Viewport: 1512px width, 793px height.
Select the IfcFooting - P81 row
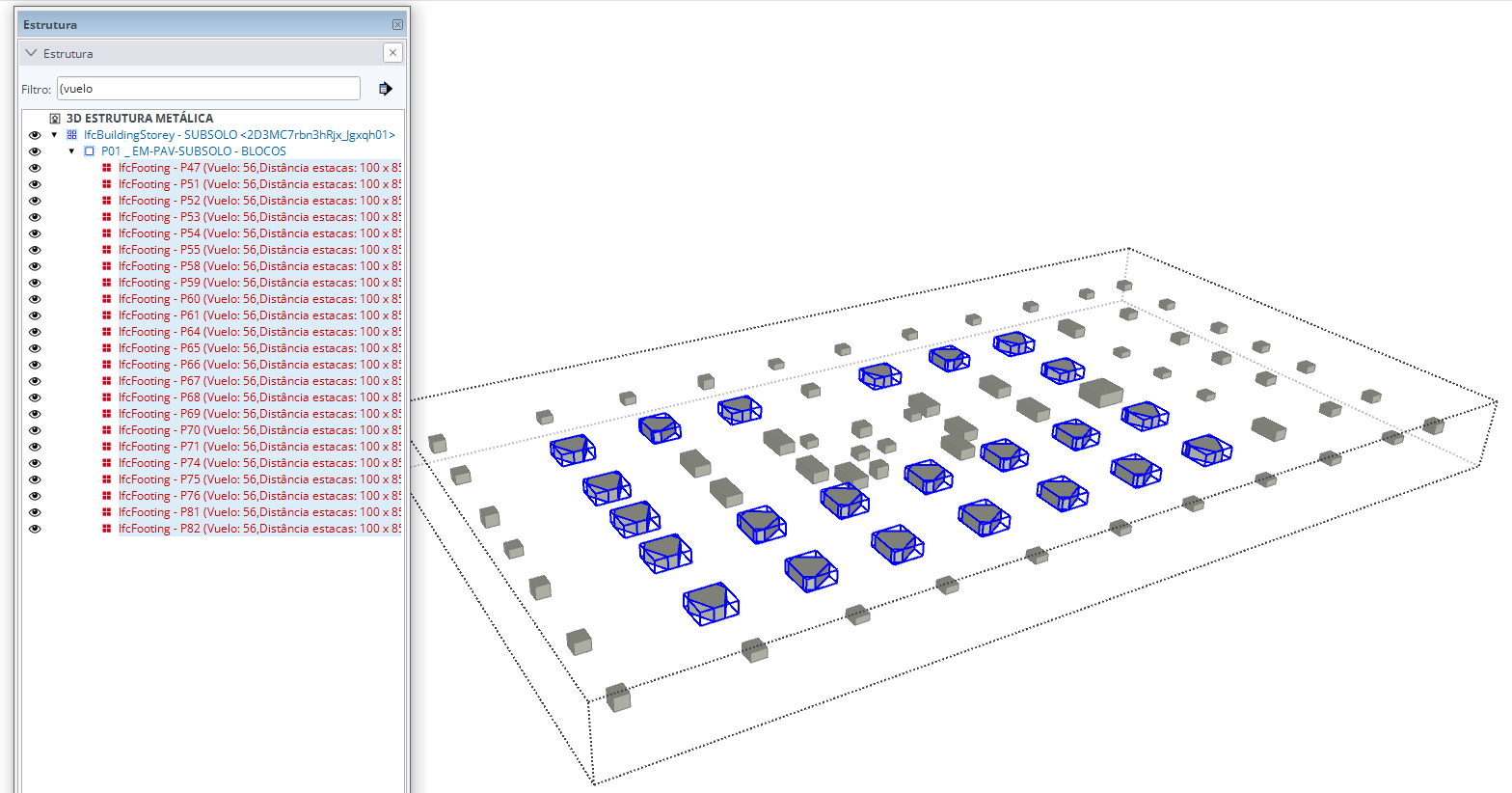point(259,512)
